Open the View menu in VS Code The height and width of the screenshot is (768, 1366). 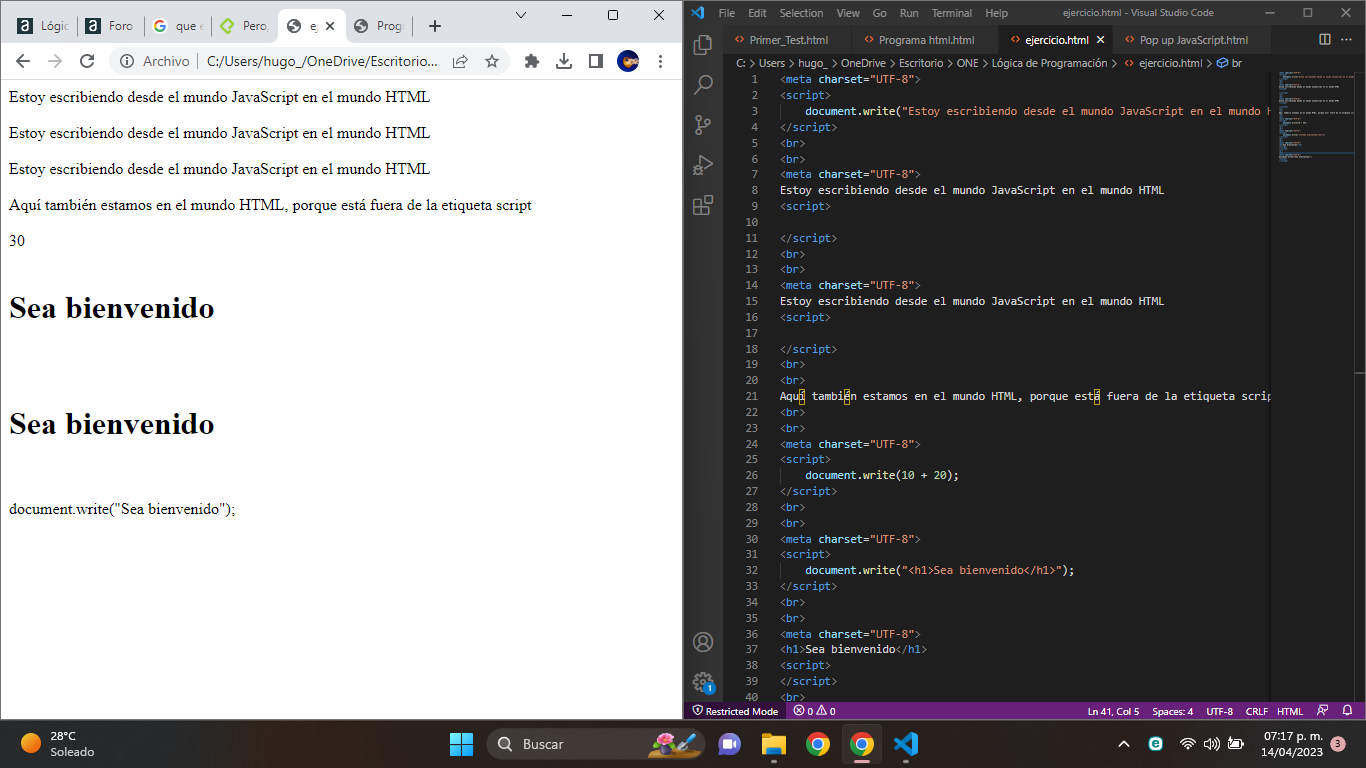click(848, 13)
